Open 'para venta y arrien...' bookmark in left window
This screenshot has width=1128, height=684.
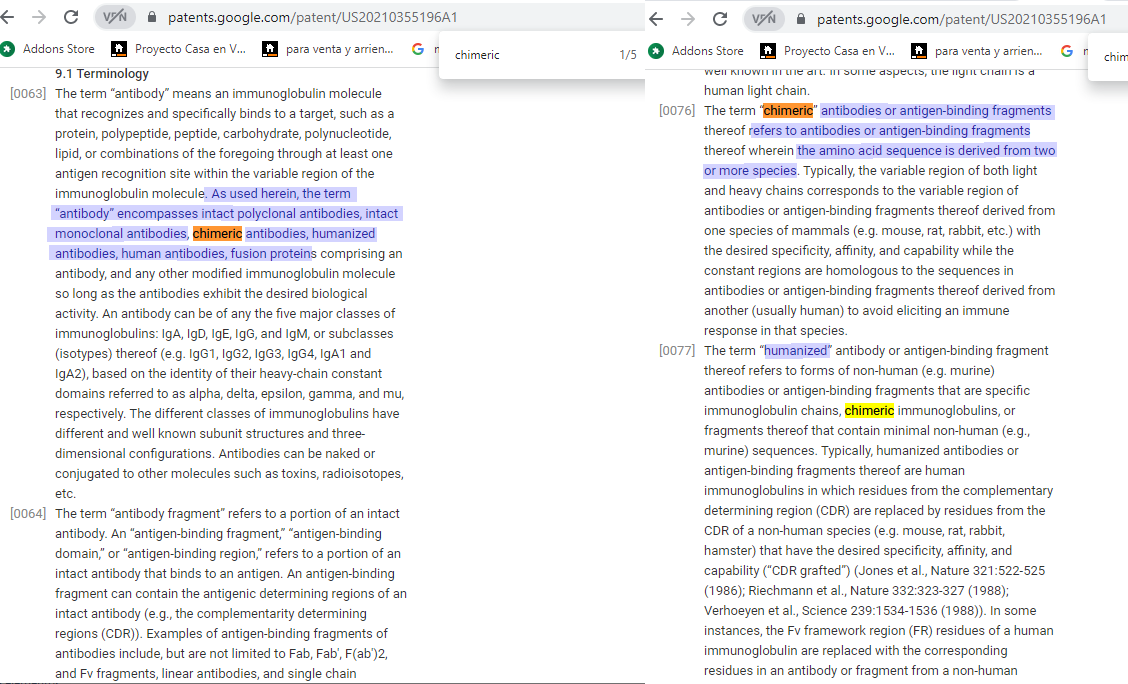tap(330, 49)
